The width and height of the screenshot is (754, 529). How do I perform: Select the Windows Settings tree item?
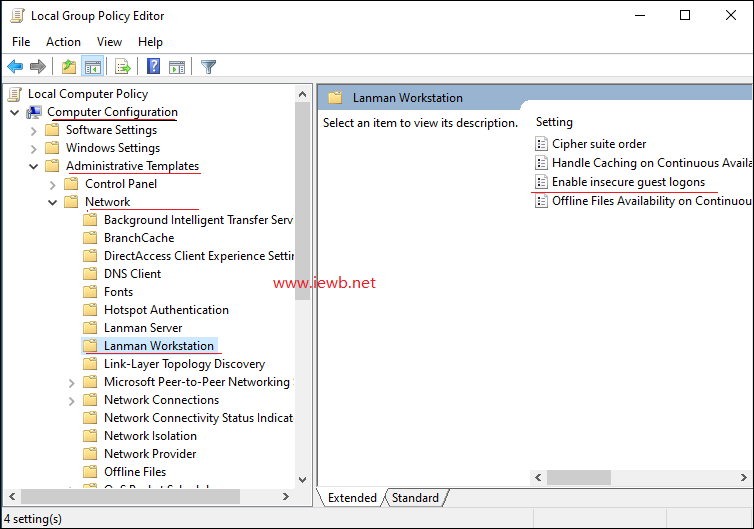tap(113, 148)
